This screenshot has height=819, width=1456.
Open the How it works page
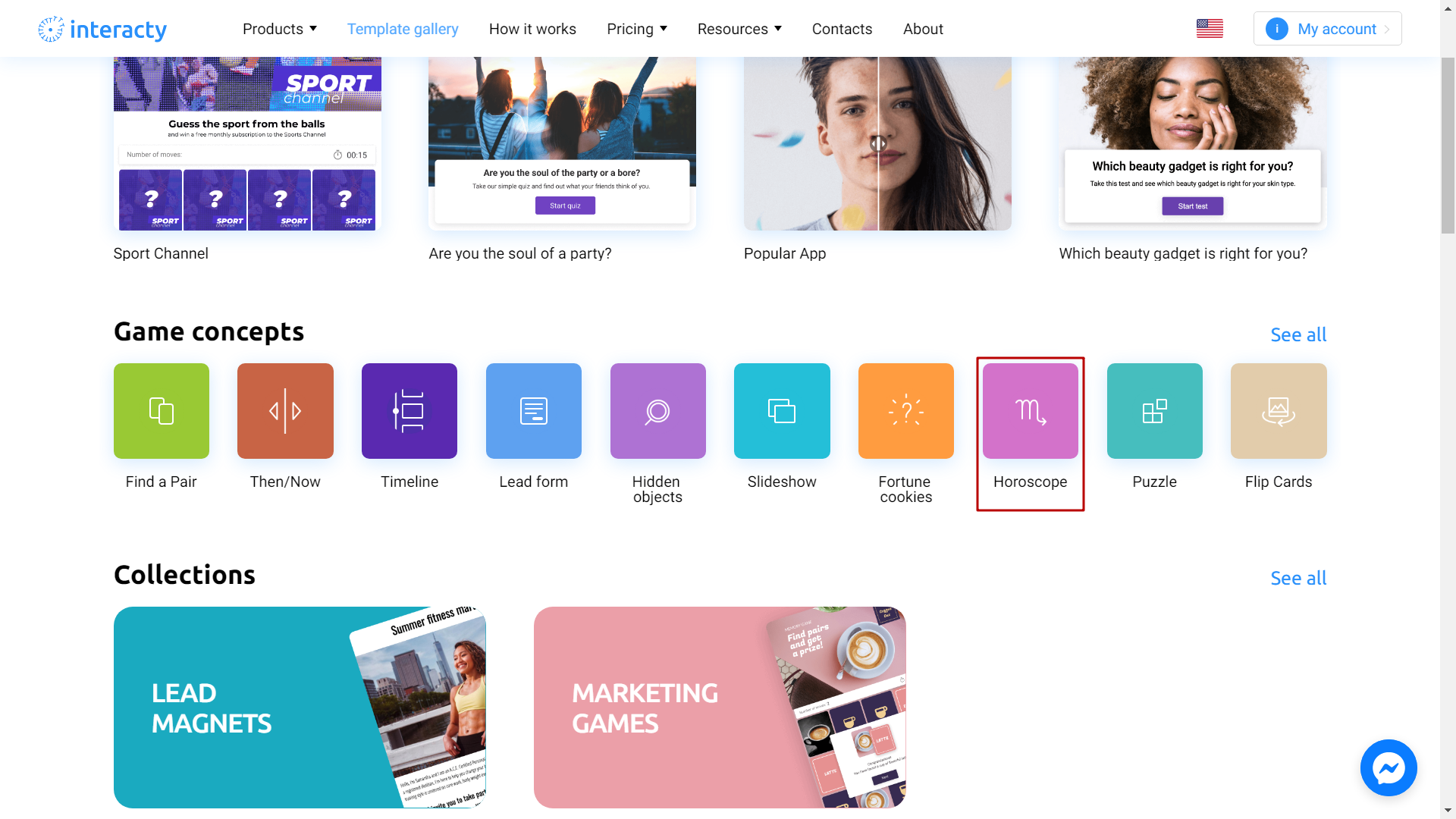532,28
